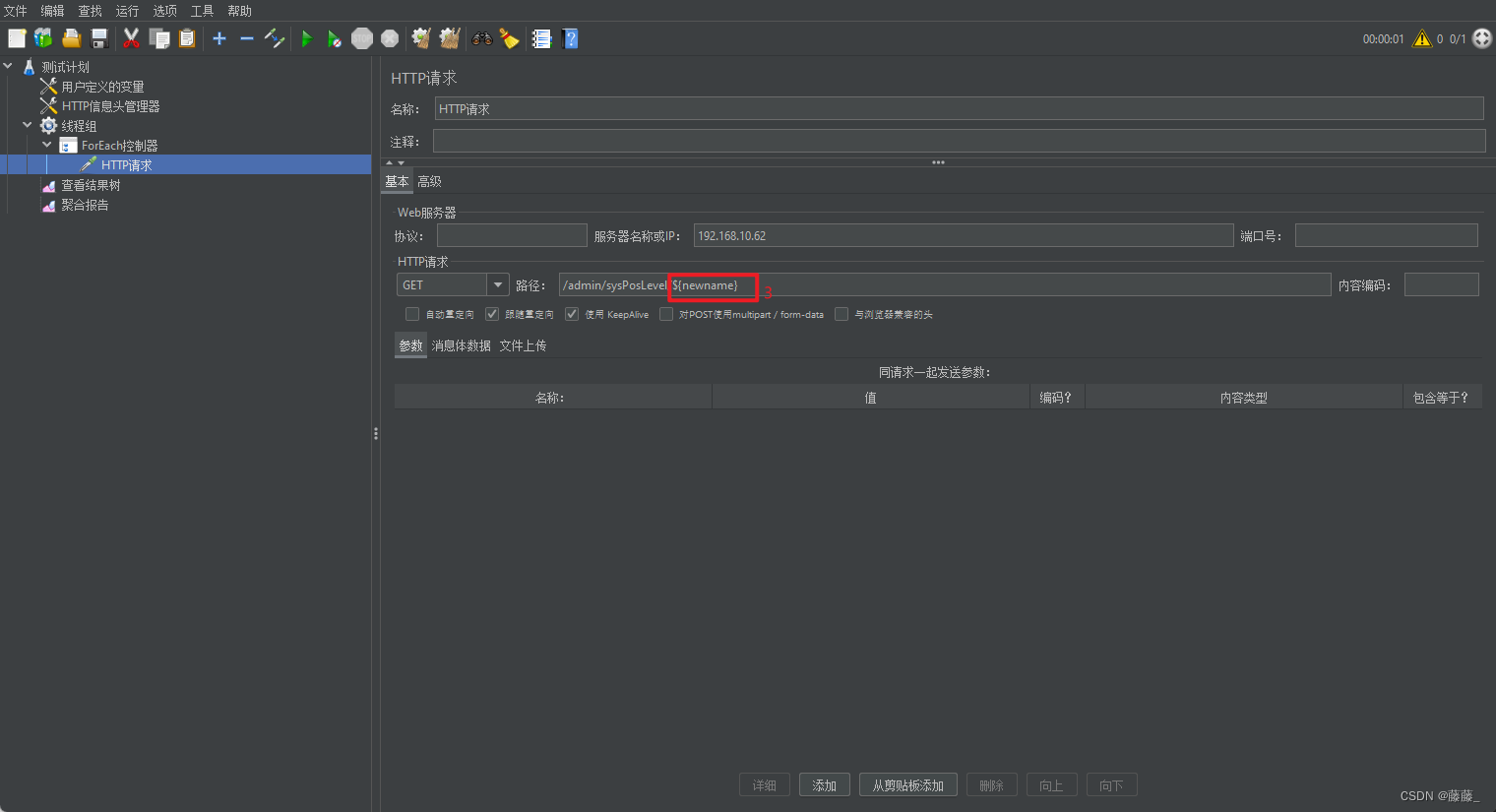Click the Start no pauses icon
The image size is (1496, 812).
pos(335,38)
